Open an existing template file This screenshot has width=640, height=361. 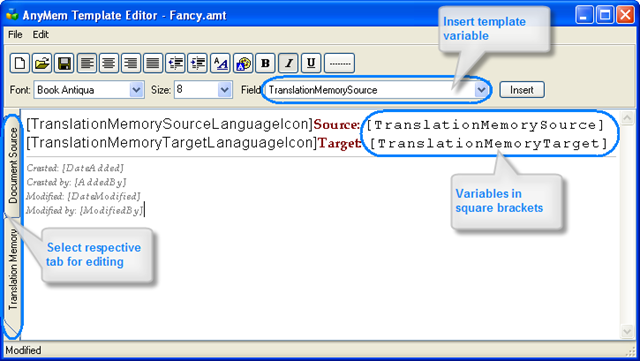pos(42,63)
